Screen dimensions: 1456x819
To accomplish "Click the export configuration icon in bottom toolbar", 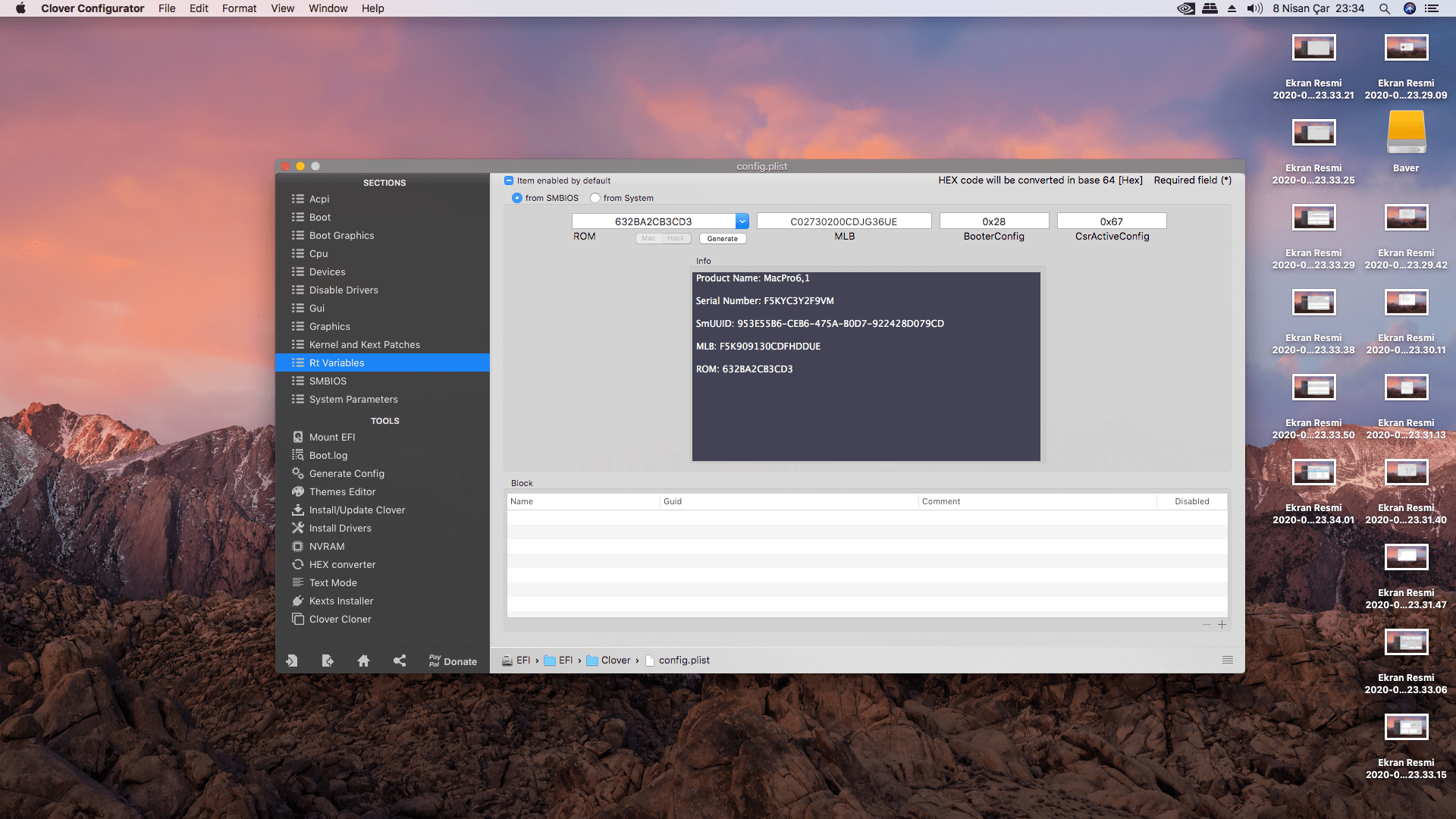I will tap(328, 661).
